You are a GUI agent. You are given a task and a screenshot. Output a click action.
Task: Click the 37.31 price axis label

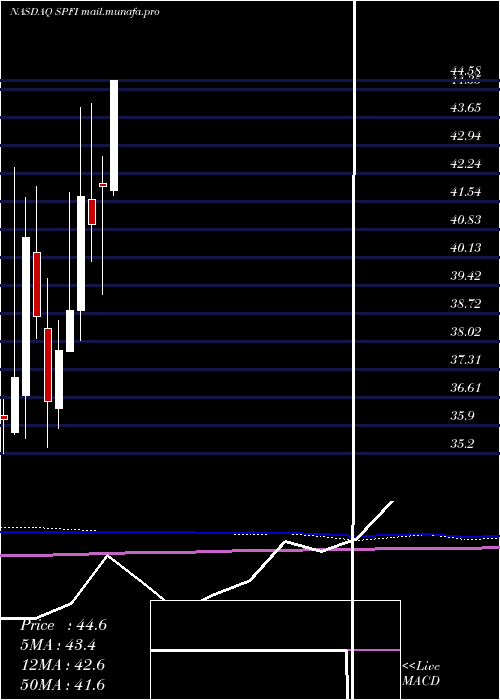click(466, 360)
